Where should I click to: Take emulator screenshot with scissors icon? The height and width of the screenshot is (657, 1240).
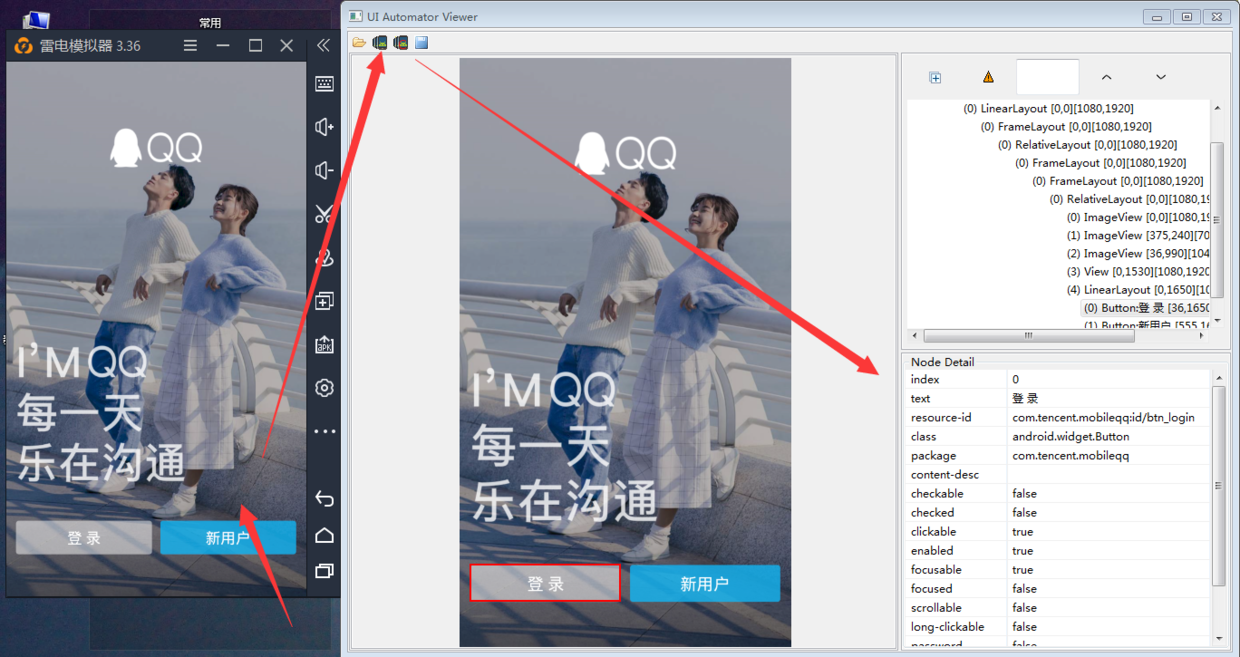(324, 213)
